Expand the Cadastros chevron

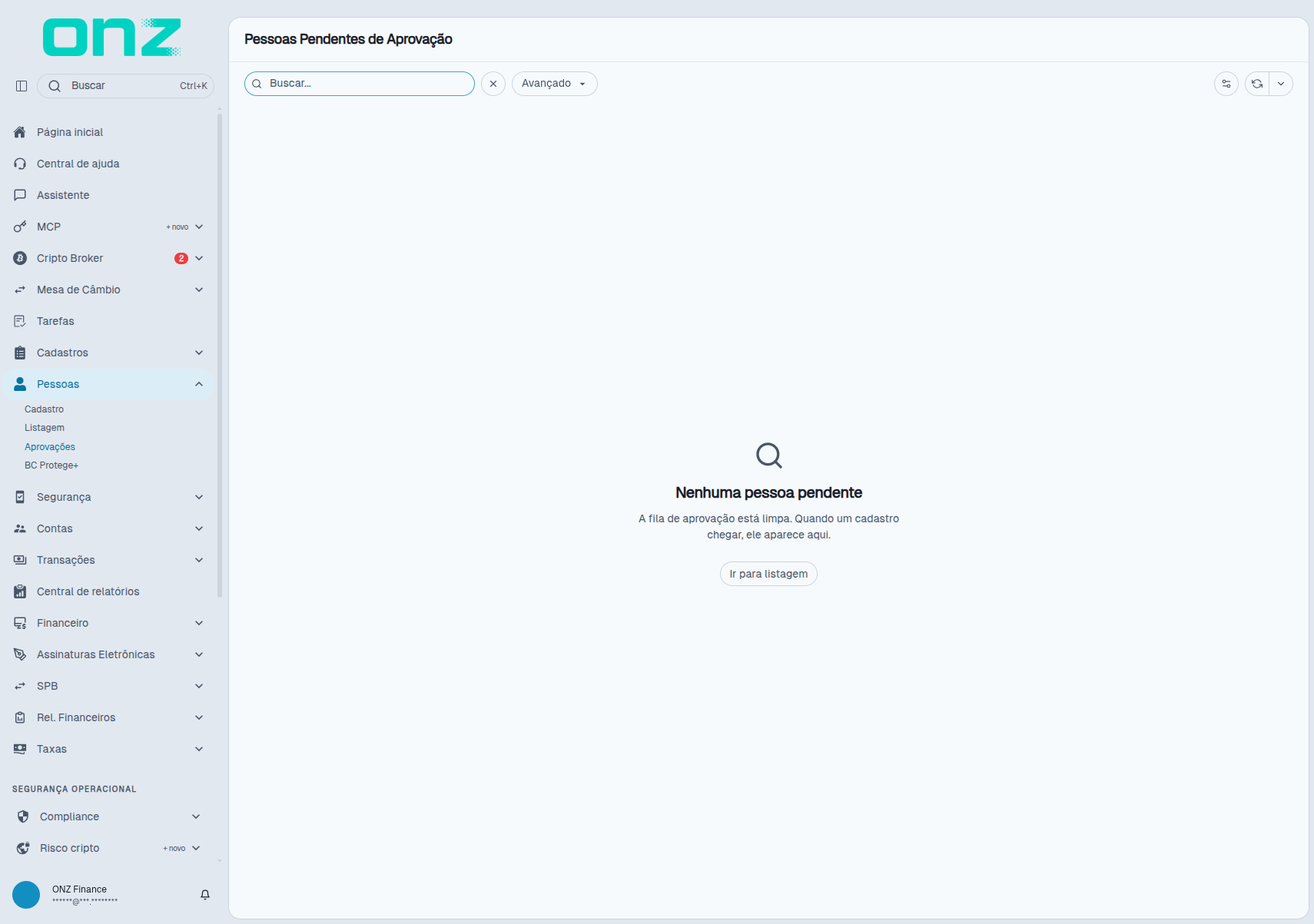coord(199,353)
